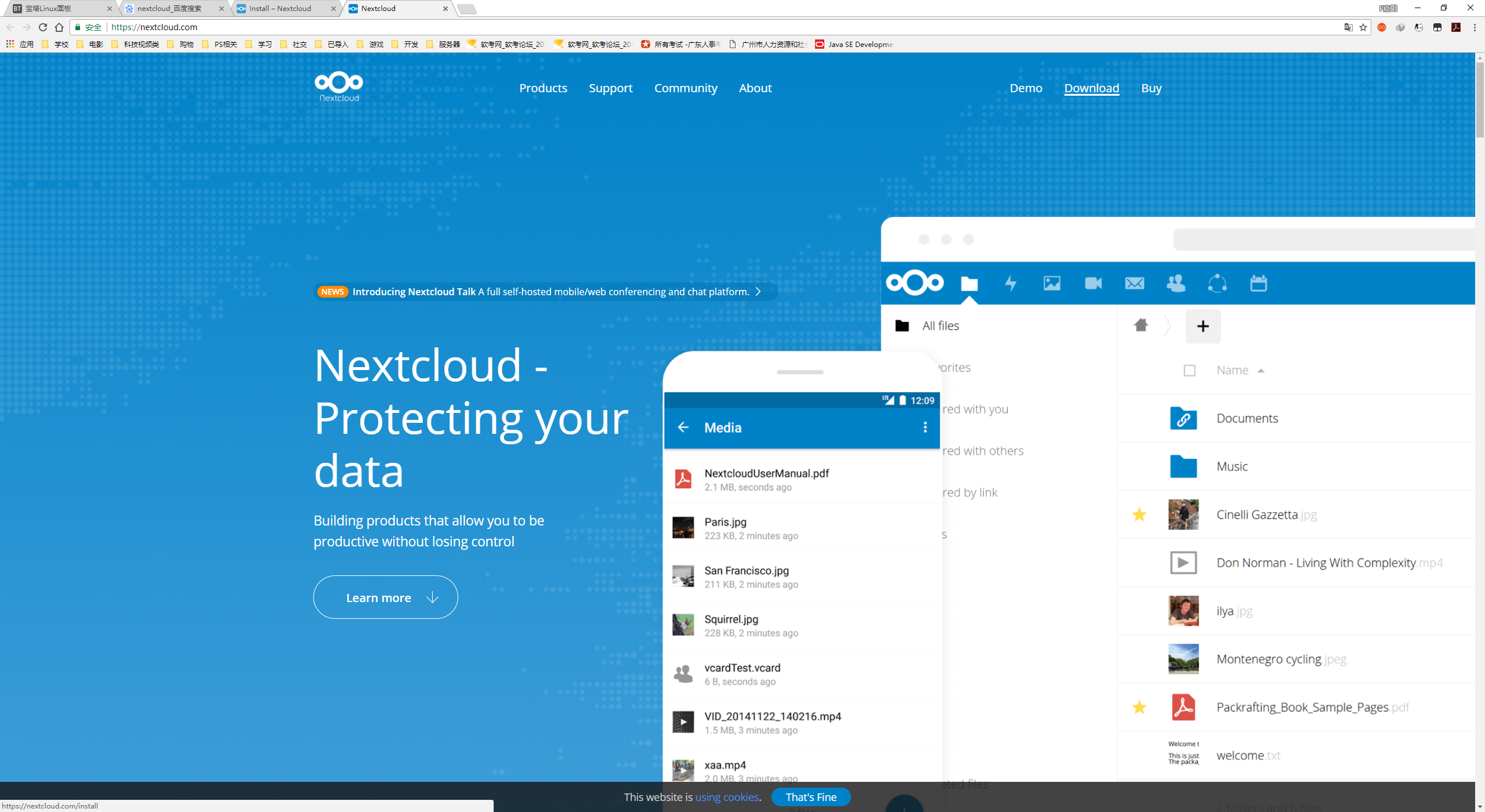Click the browser home icon
This screenshot has width=1485, height=812.
pyautogui.click(x=59, y=27)
